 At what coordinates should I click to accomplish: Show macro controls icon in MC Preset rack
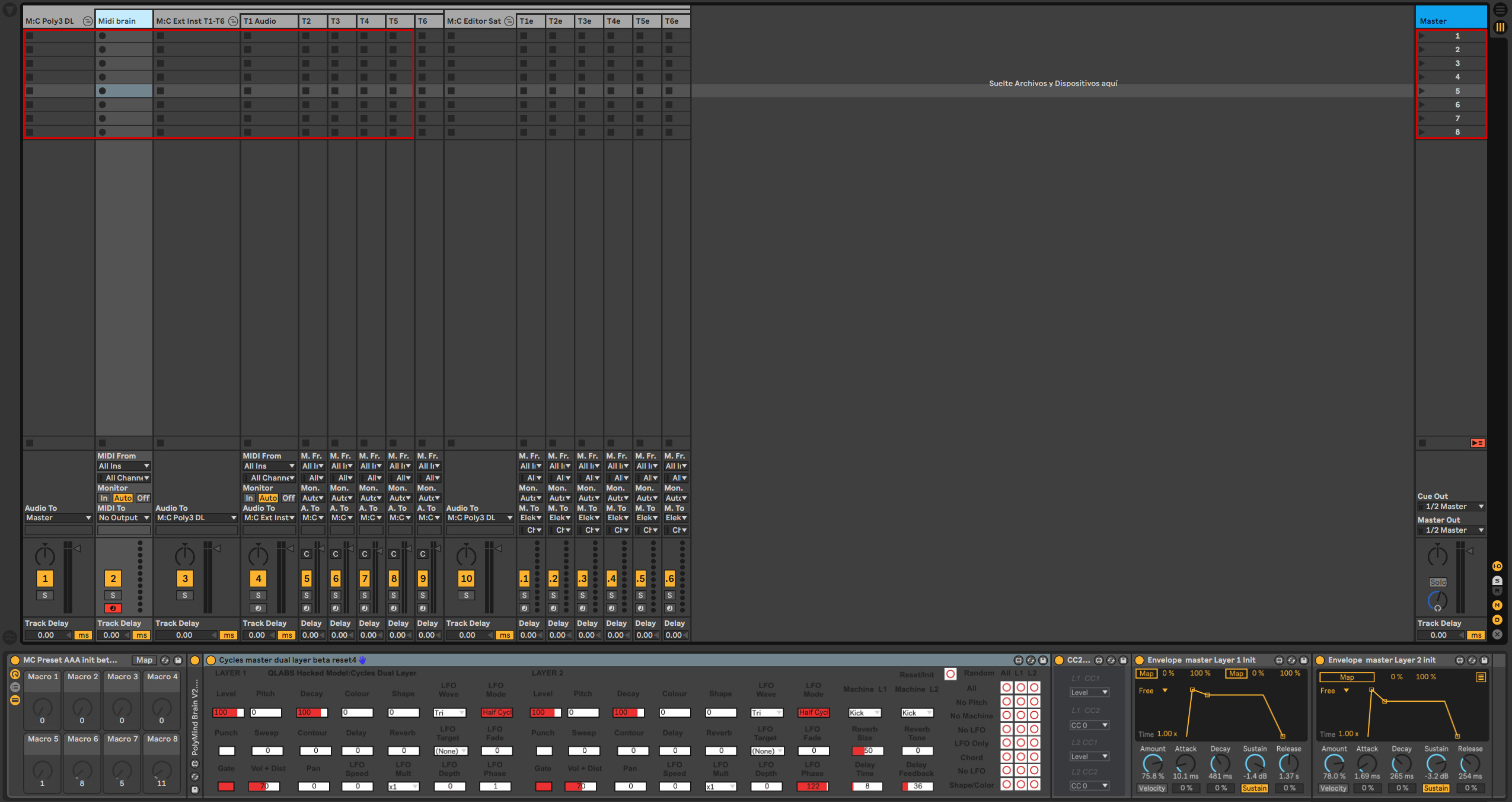(15, 675)
